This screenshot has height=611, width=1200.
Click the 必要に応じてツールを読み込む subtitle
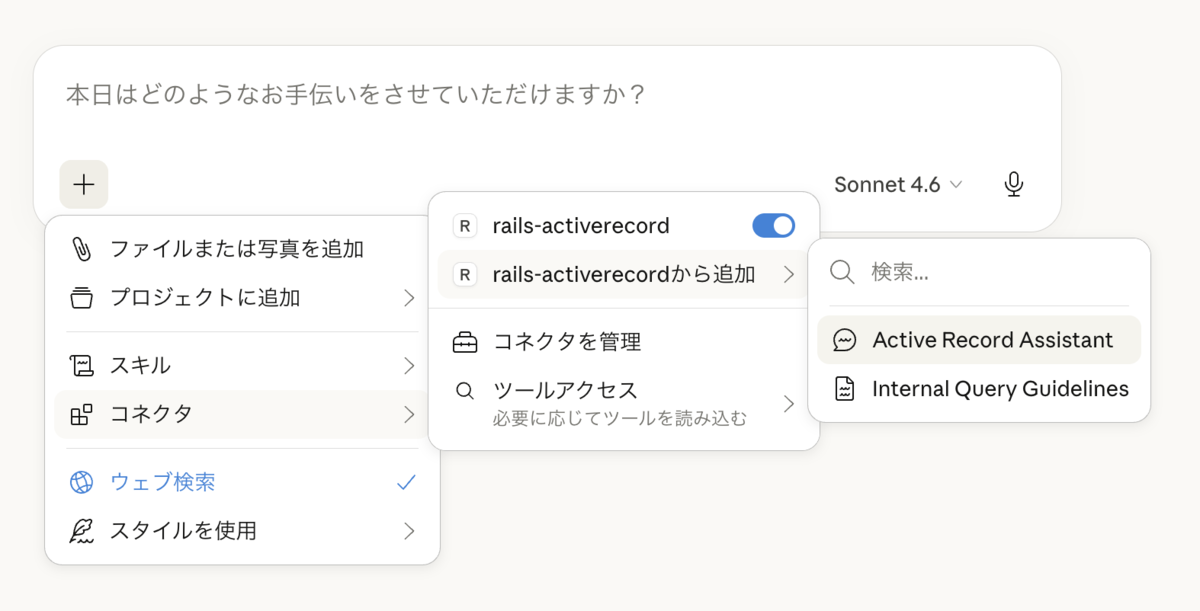click(620, 418)
